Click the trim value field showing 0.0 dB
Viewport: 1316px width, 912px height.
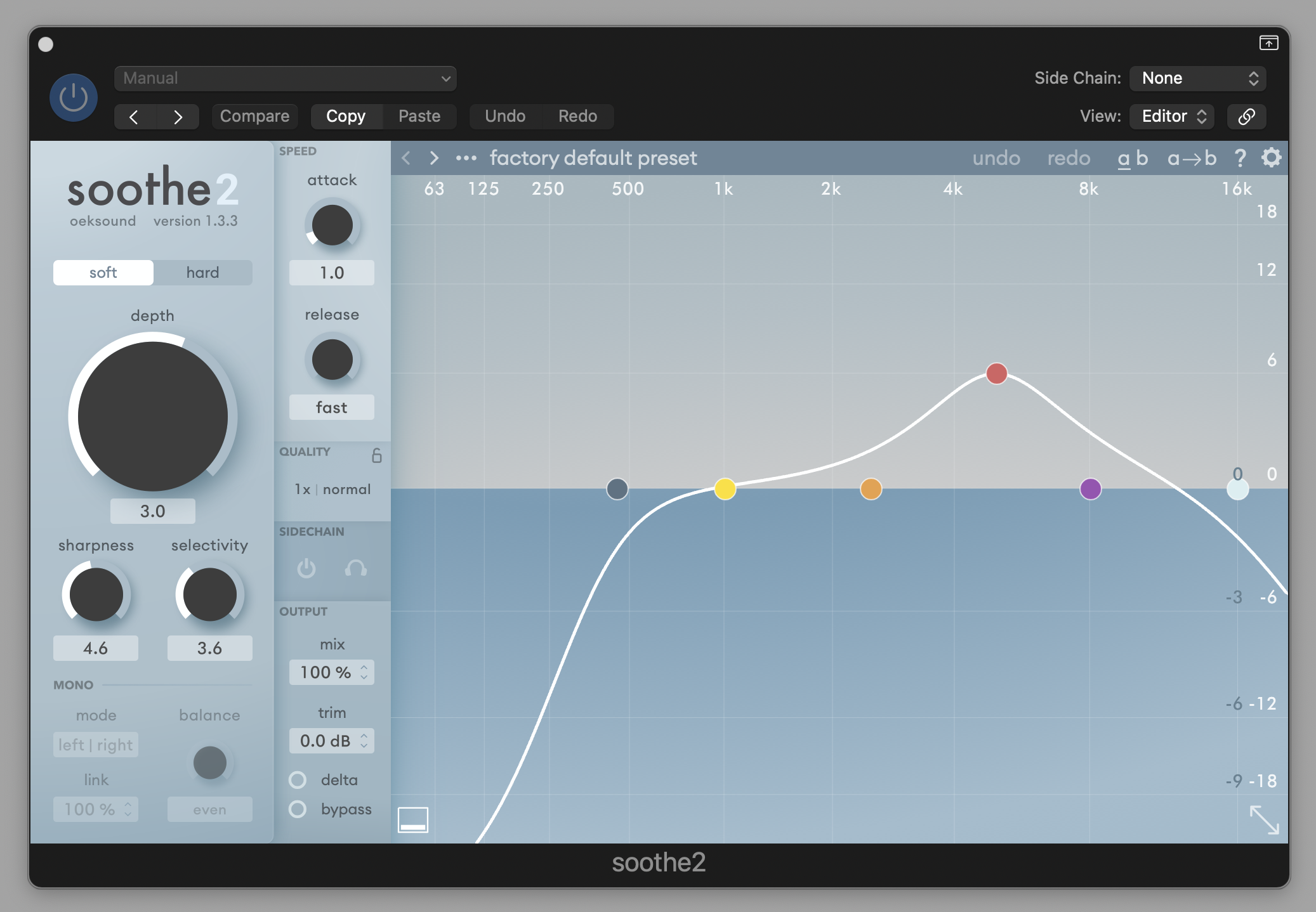point(326,740)
